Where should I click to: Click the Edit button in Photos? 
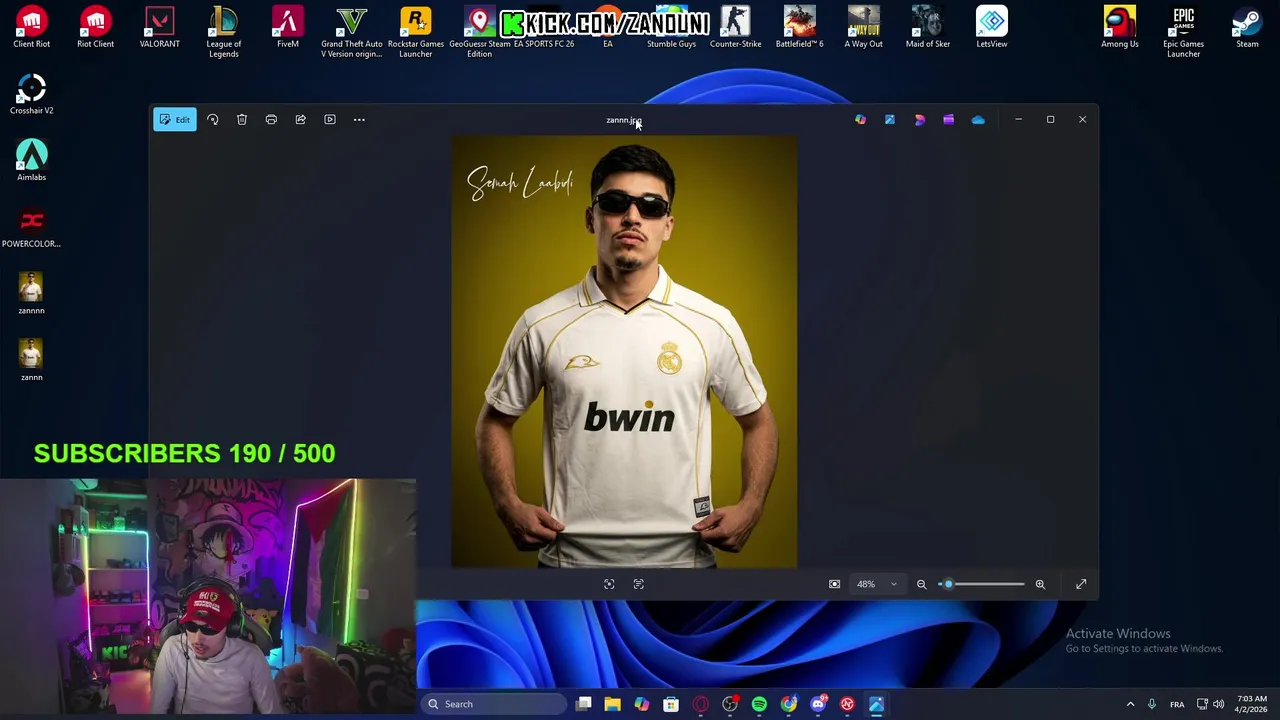point(175,120)
